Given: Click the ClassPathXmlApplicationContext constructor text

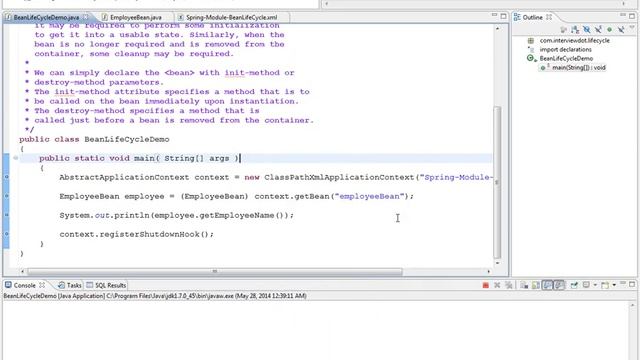Looking at the screenshot, I should (339, 177).
